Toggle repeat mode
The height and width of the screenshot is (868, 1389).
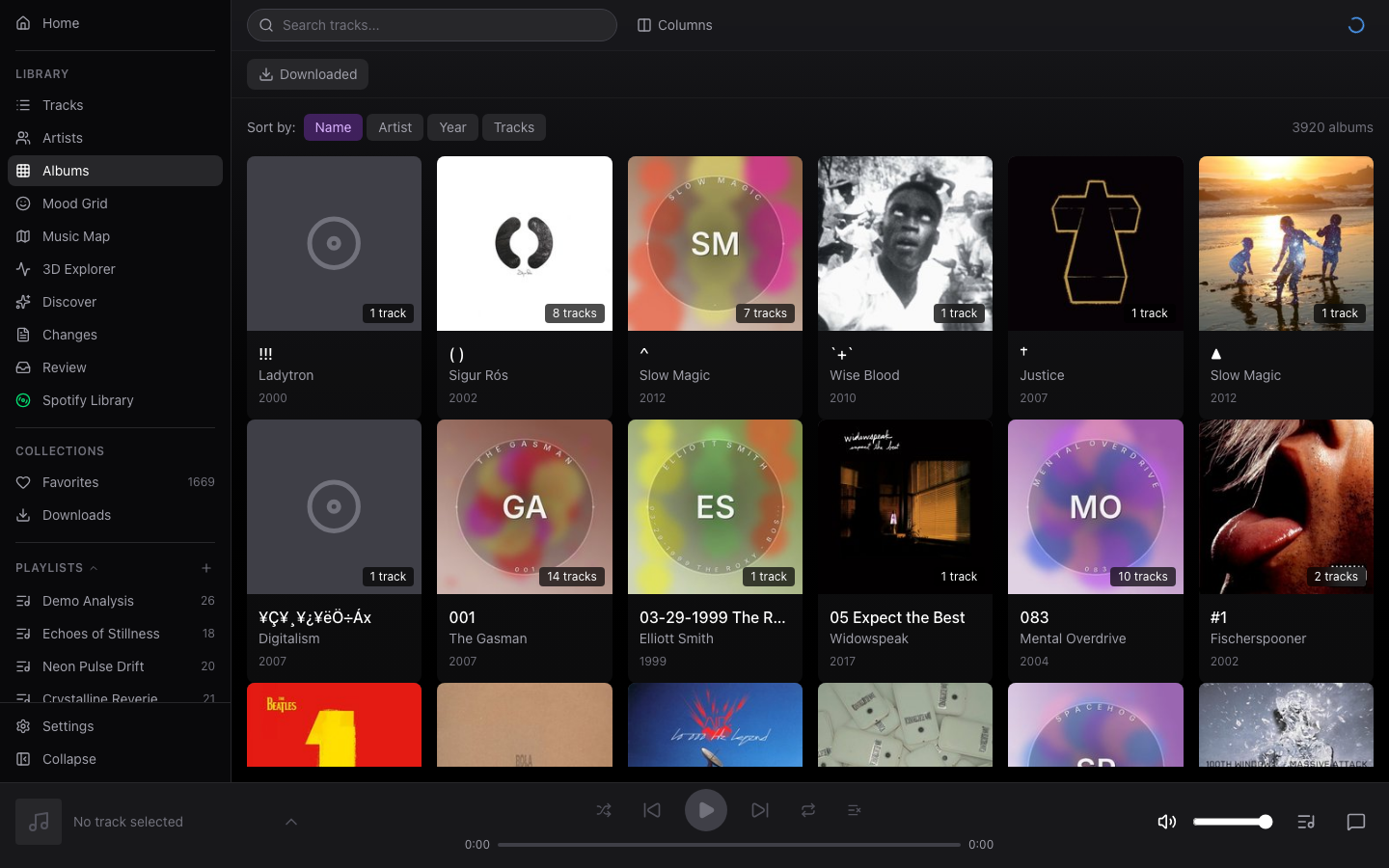tap(808, 810)
